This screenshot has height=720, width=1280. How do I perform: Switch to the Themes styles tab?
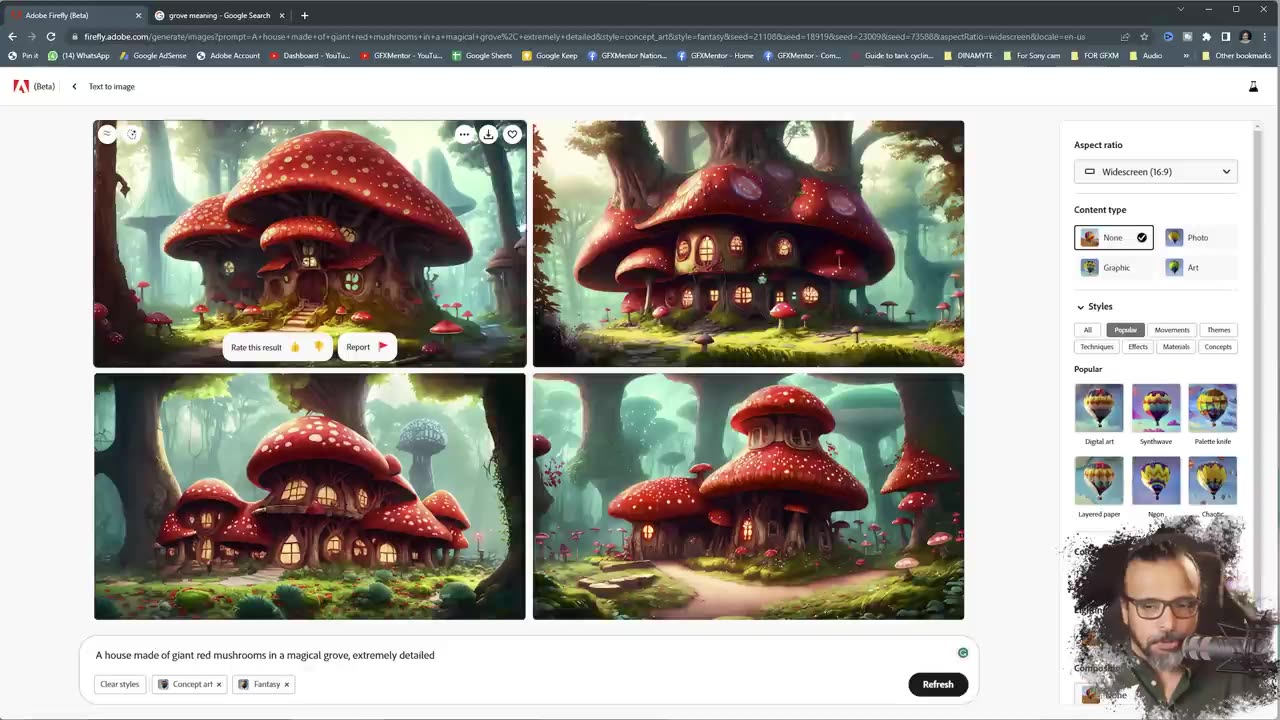pyautogui.click(x=1218, y=330)
